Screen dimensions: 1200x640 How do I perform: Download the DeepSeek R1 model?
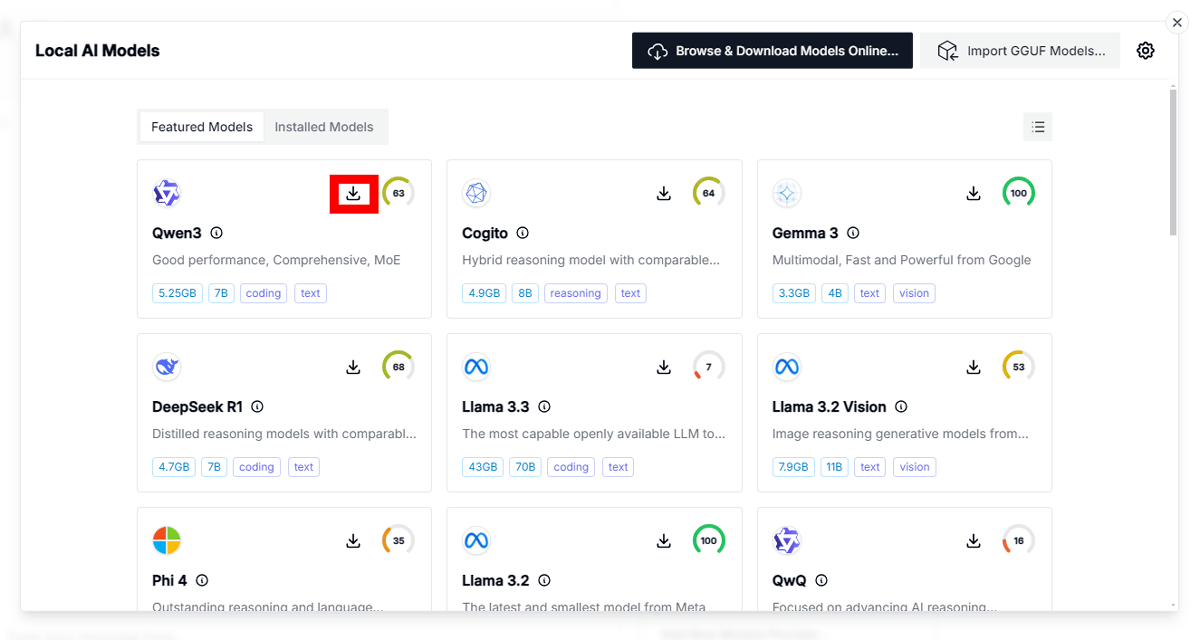(x=353, y=367)
